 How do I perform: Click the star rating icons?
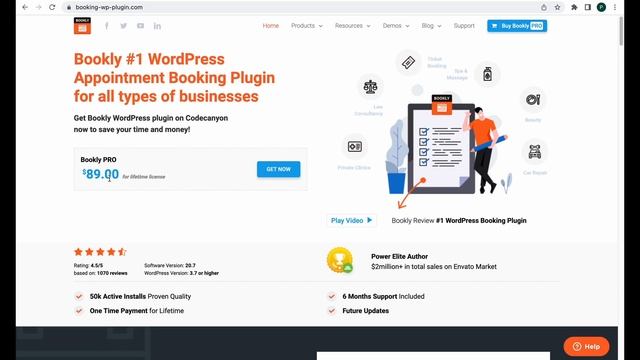click(100, 252)
